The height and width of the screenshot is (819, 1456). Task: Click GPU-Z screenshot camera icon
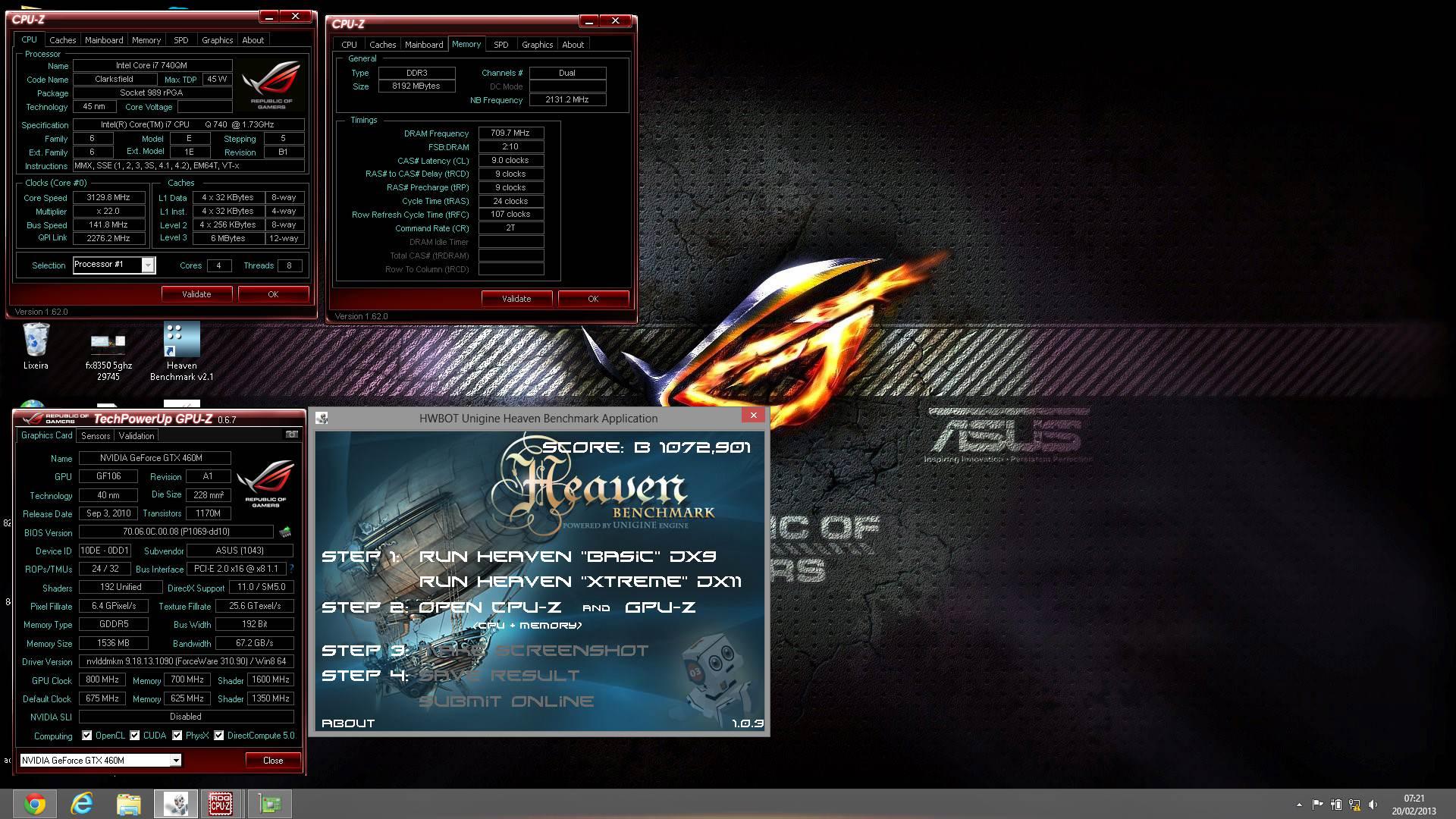click(291, 435)
